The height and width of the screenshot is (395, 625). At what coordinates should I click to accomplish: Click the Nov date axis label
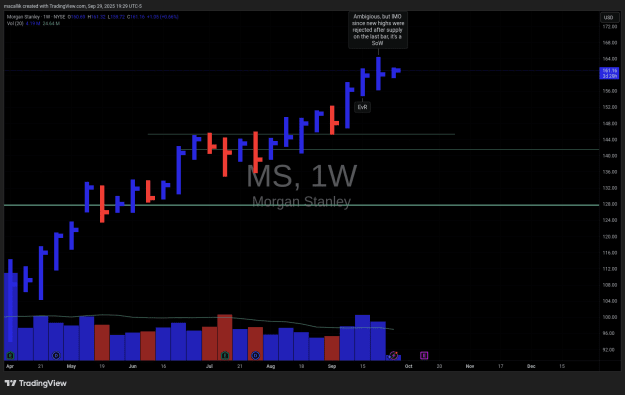(470, 366)
